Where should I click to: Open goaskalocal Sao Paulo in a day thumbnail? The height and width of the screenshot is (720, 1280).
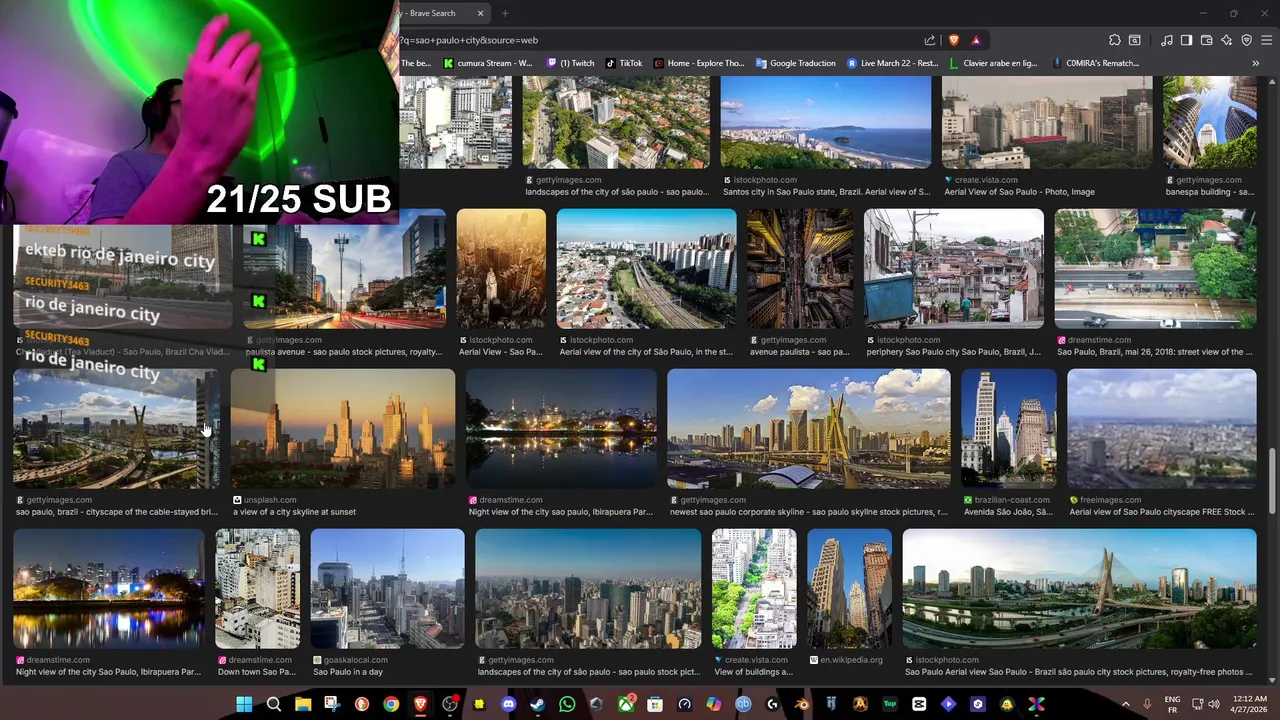[387, 588]
